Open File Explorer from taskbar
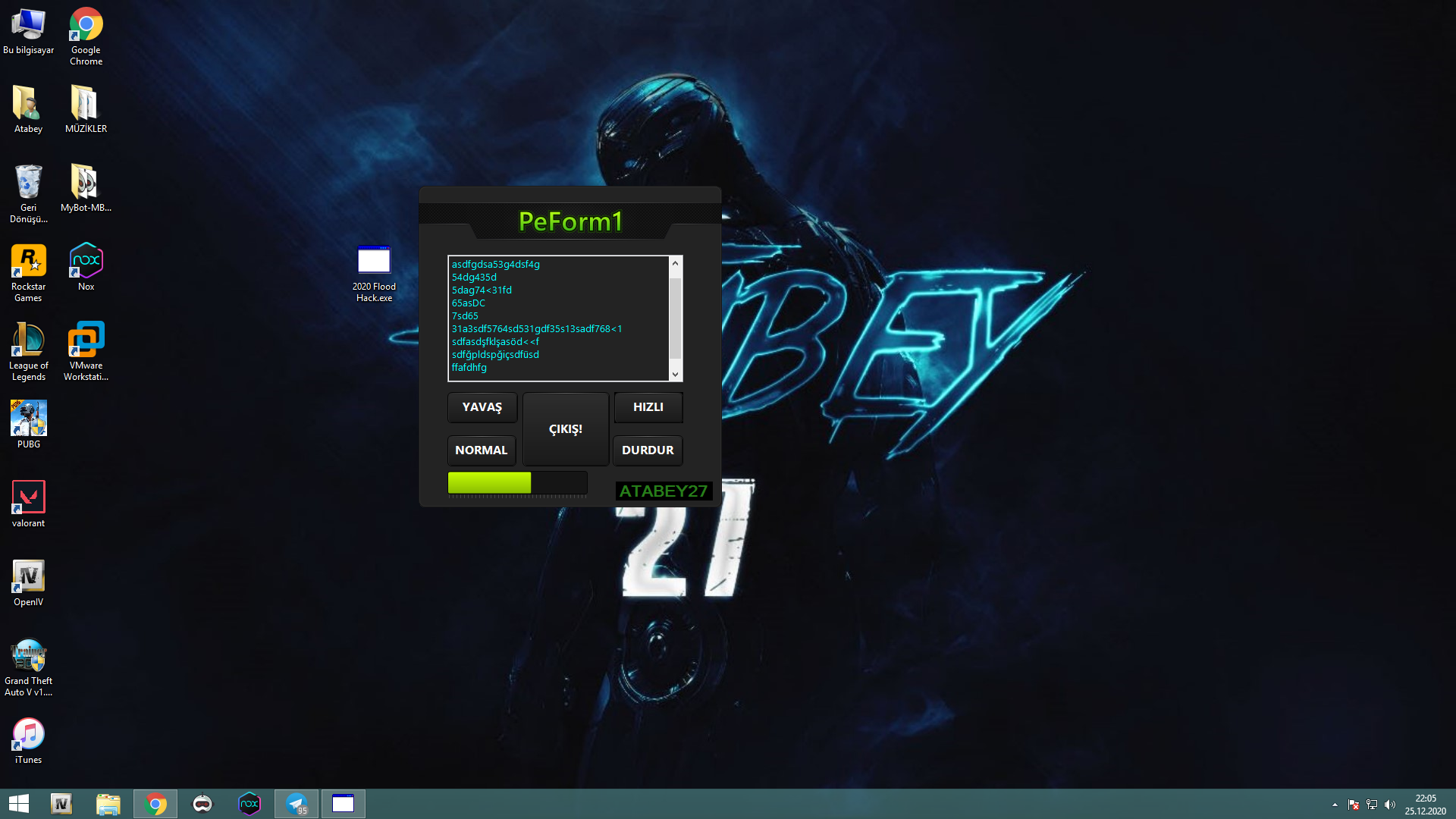This screenshot has height=819, width=1456. click(108, 804)
